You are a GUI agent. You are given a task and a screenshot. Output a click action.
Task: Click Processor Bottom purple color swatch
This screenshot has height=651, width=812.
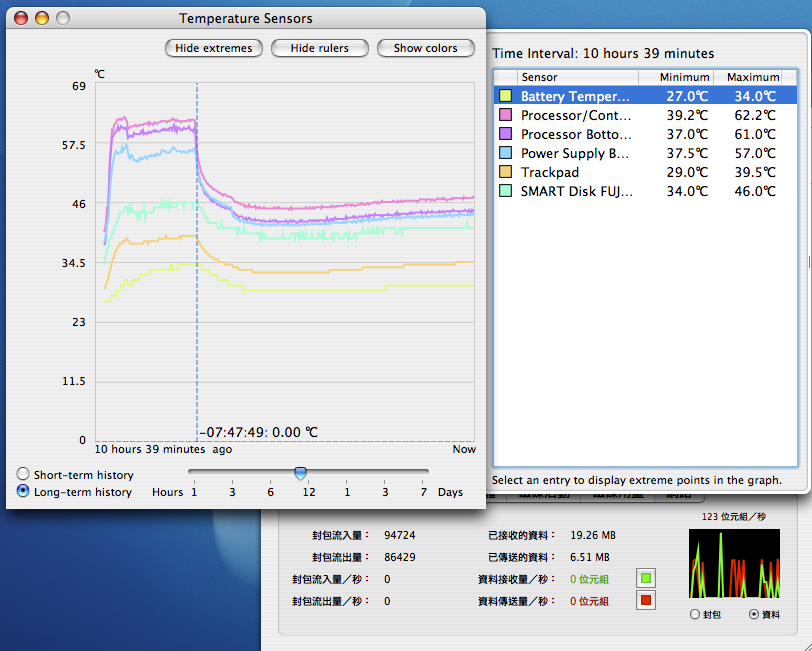505,134
